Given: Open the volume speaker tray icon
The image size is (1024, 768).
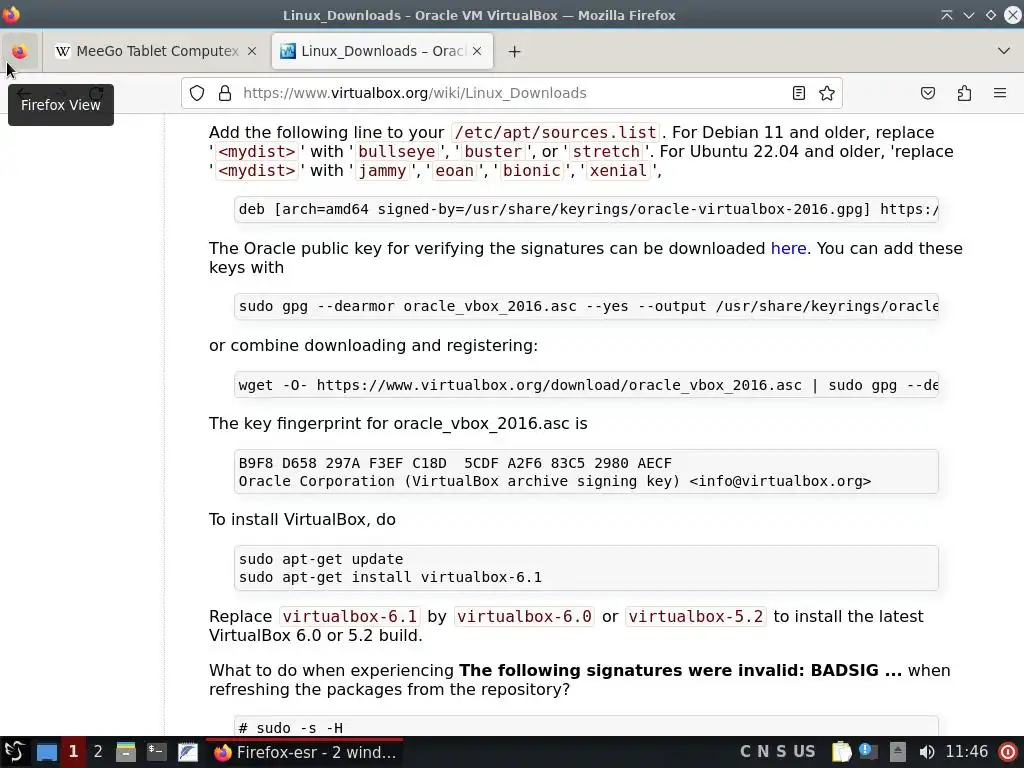Looking at the screenshot, I should (926, 752).
